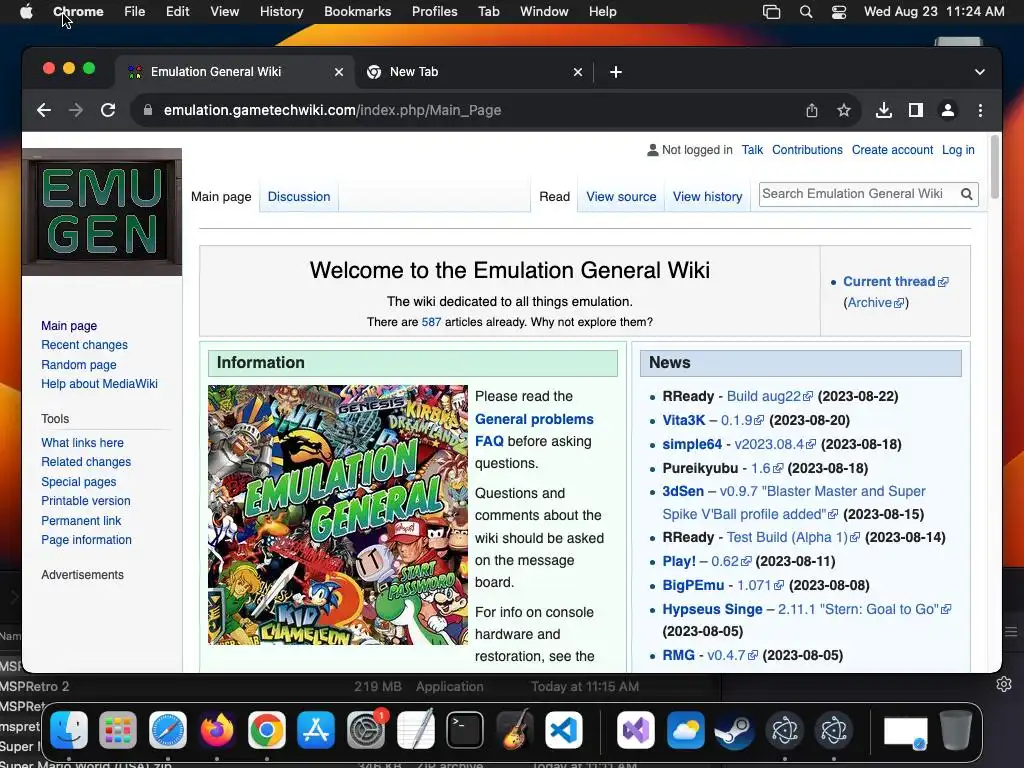1024x768 pixels.
Task: Open Special pages link
Action: tap(78, 481)
